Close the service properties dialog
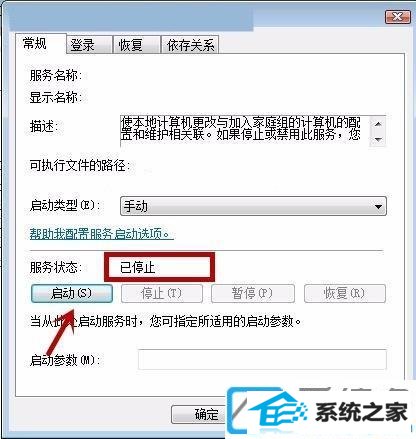Viewport: 416px width, 439px height. coord(397,17)
